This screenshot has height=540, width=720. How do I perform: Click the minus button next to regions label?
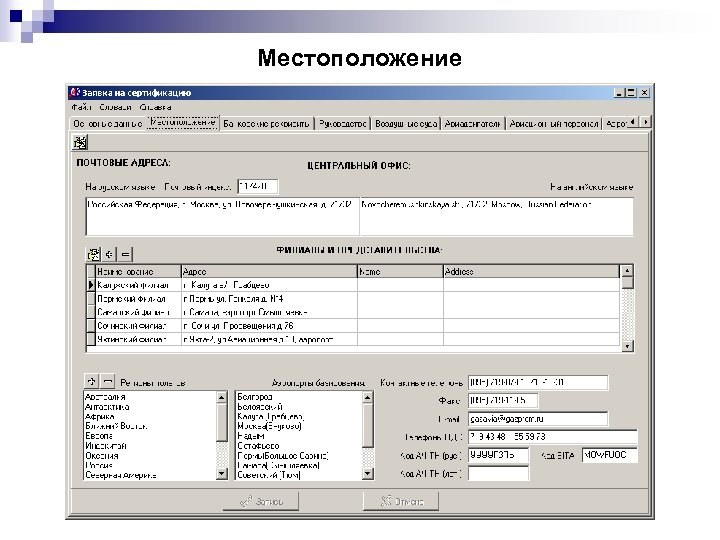[x=108, y=381]
